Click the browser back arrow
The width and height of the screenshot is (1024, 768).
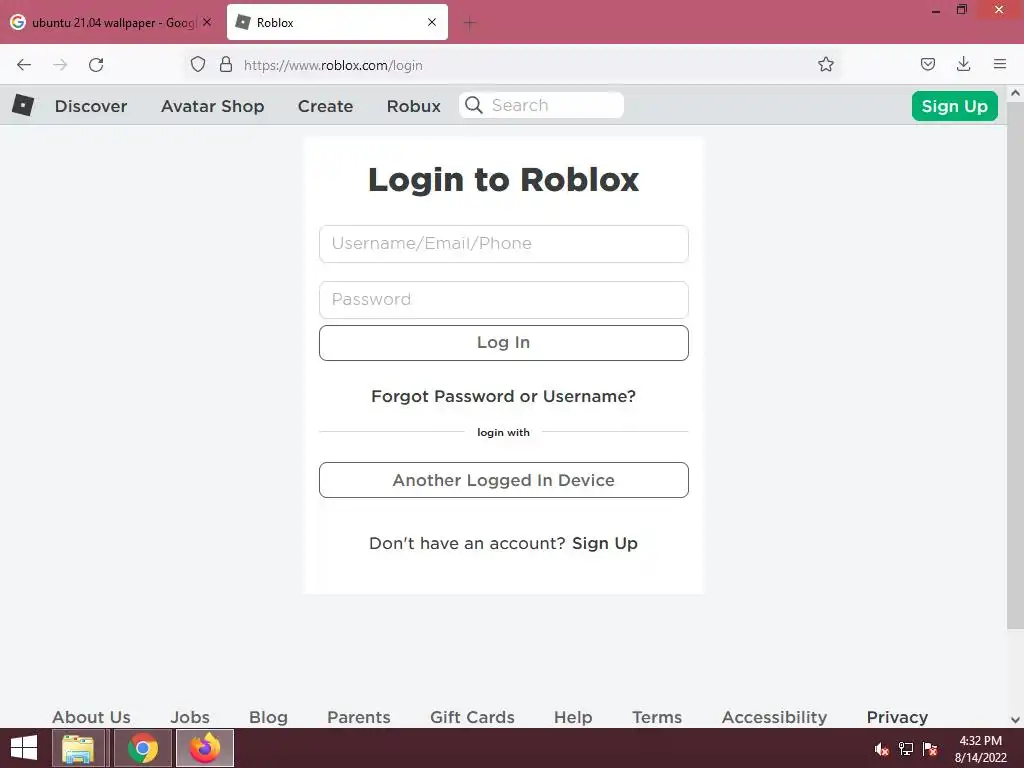pyautogui.click(x=24, y=65)
